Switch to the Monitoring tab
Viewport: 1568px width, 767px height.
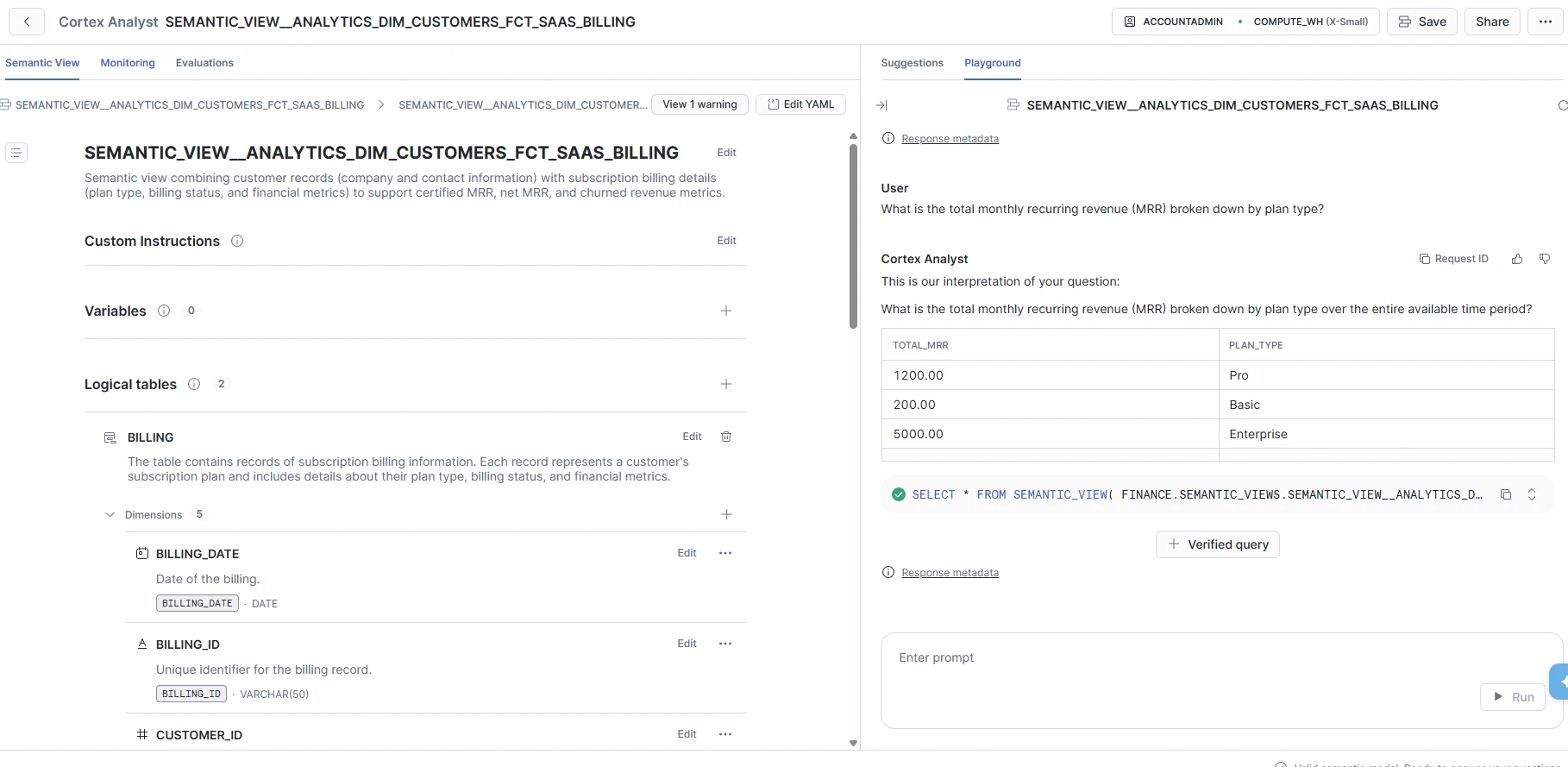tap(128, 63)
